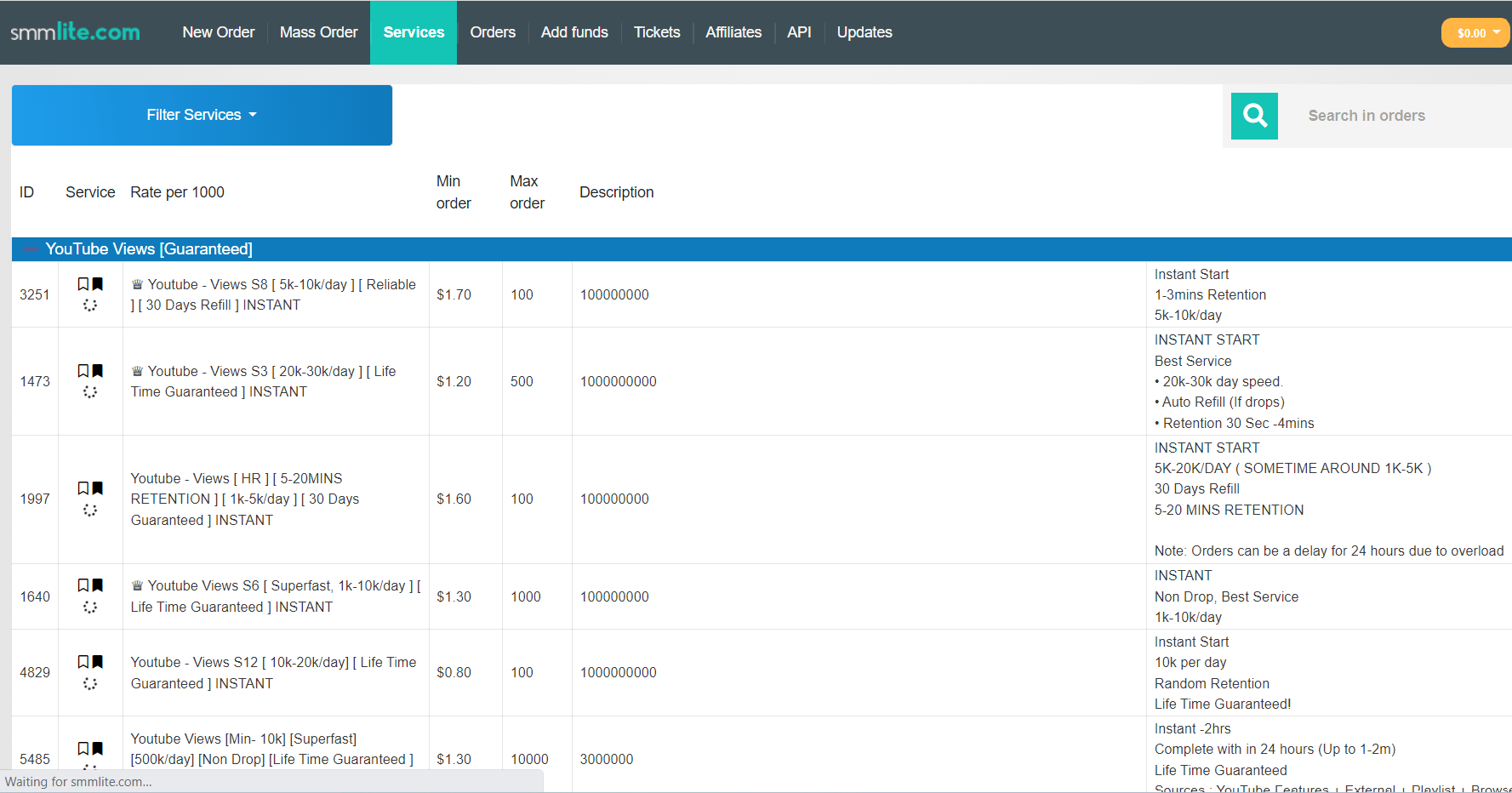The height and width of the screenshot is (793, 1512).
Task: Navigate to Tickets
Action: coord(657,32)
